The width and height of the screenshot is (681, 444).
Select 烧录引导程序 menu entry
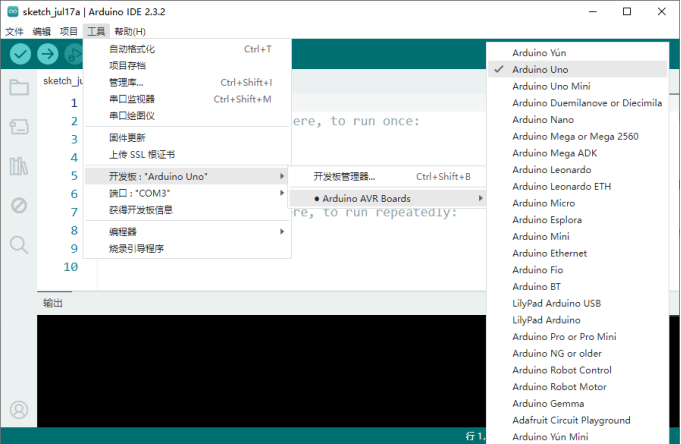pyautogui.click(x=187, y=249)
